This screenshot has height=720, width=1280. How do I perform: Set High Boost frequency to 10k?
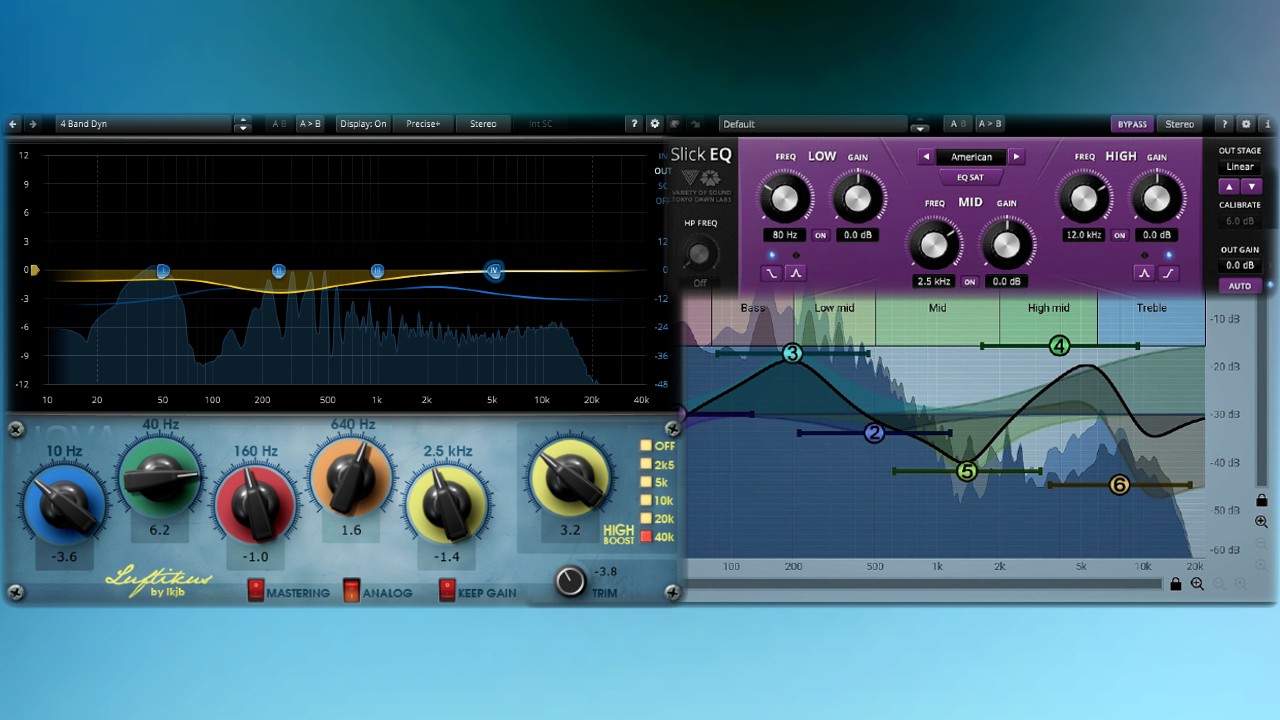pyautogui.click(x=646, y=500)
